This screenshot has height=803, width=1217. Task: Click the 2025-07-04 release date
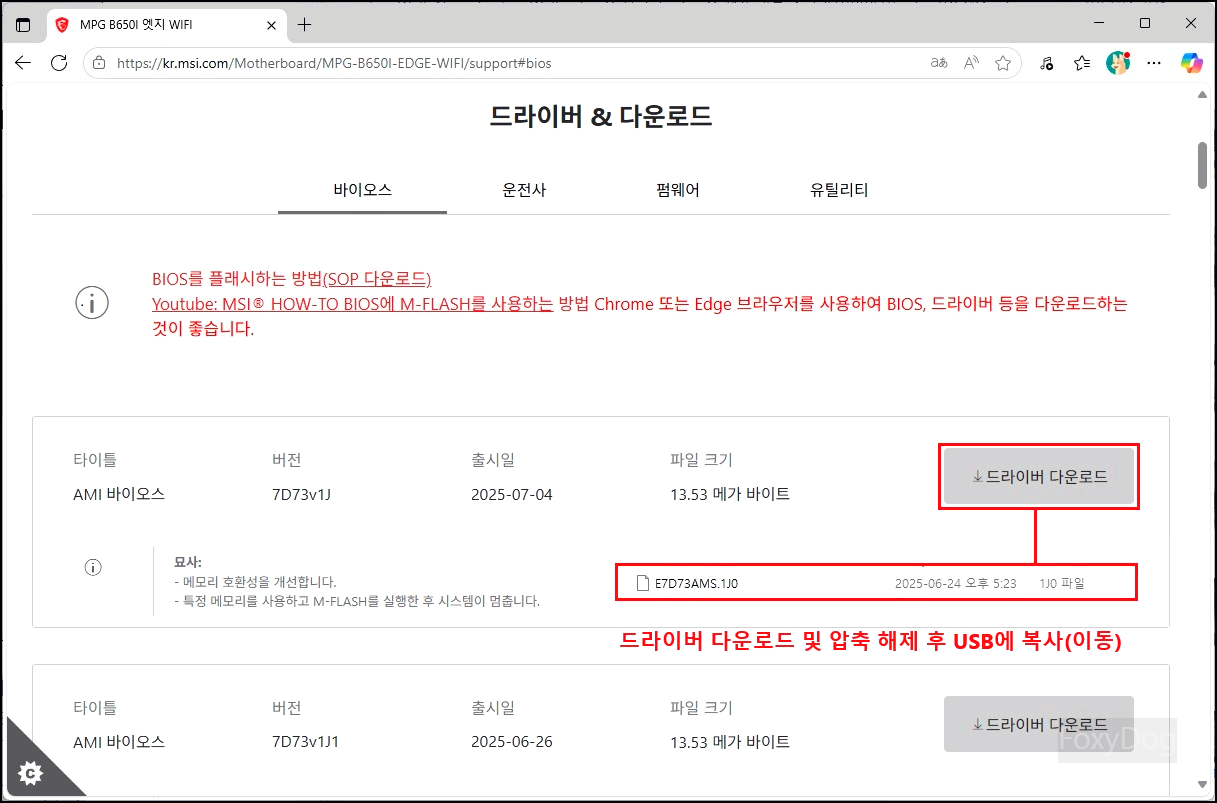(x=512, y=494)
